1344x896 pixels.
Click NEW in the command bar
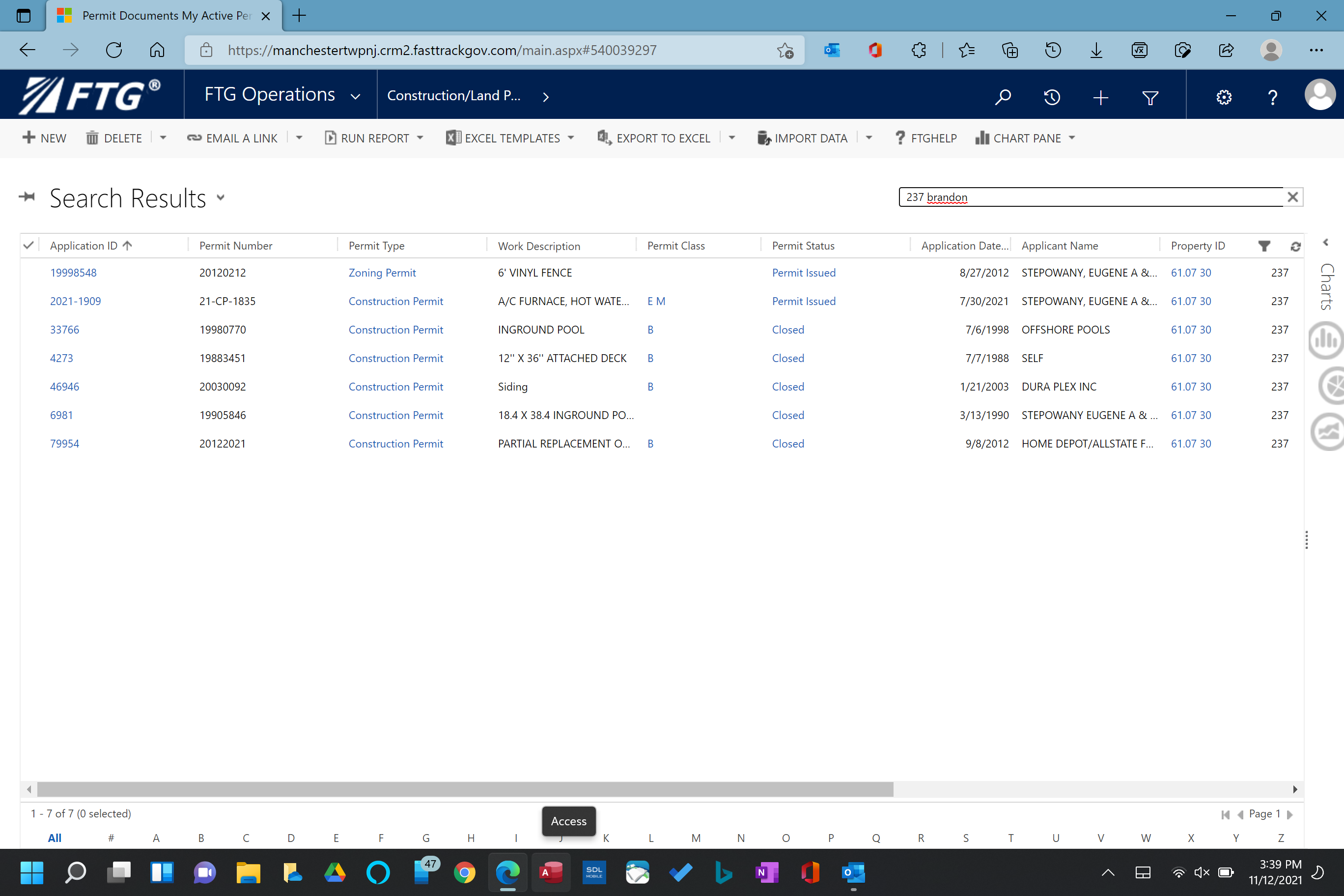tap(44, 138)
